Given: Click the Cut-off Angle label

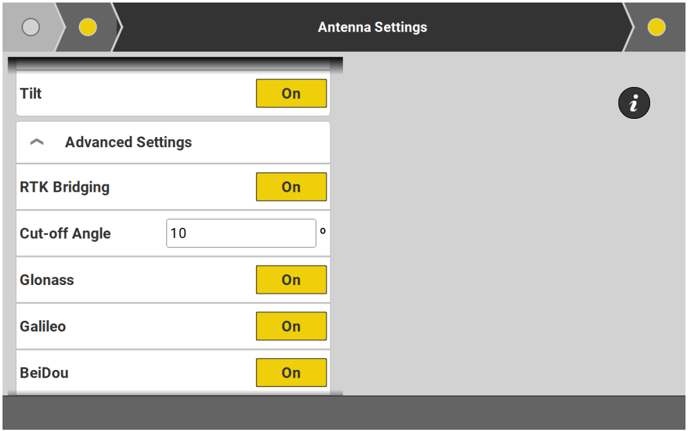Looking at the screenshot, I should click(x=65, y=234).
